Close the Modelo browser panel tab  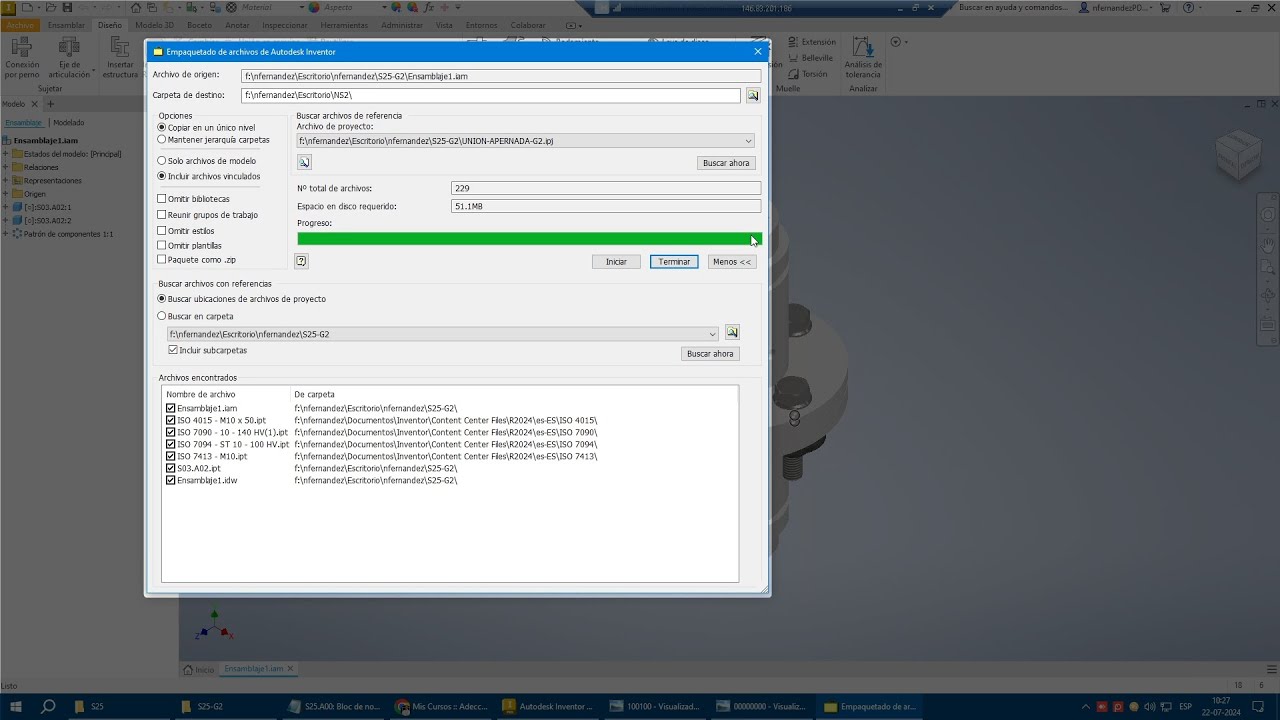pos(36,104)
